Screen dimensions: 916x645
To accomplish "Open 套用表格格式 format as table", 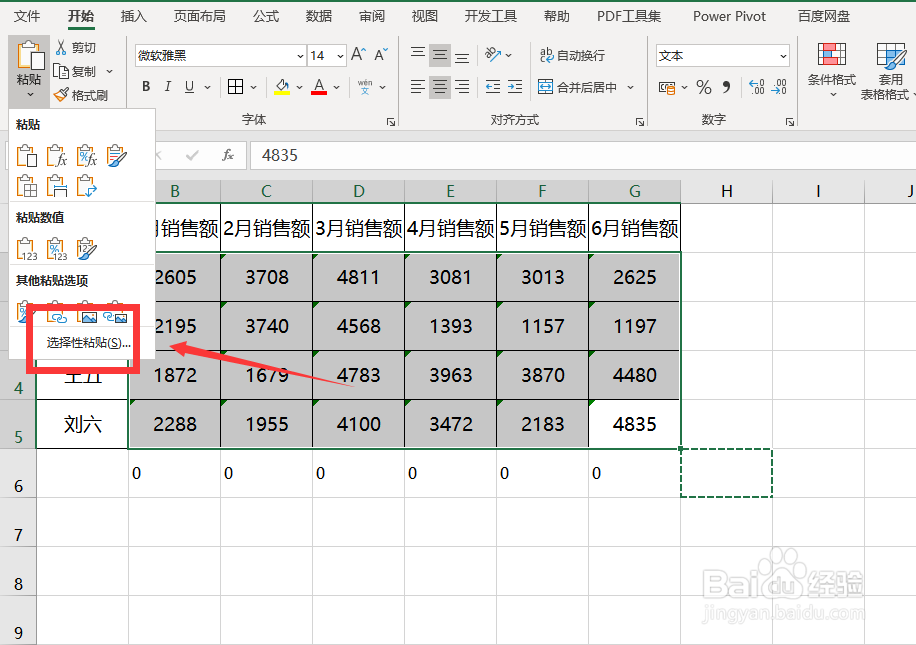I will click(888, 70).
